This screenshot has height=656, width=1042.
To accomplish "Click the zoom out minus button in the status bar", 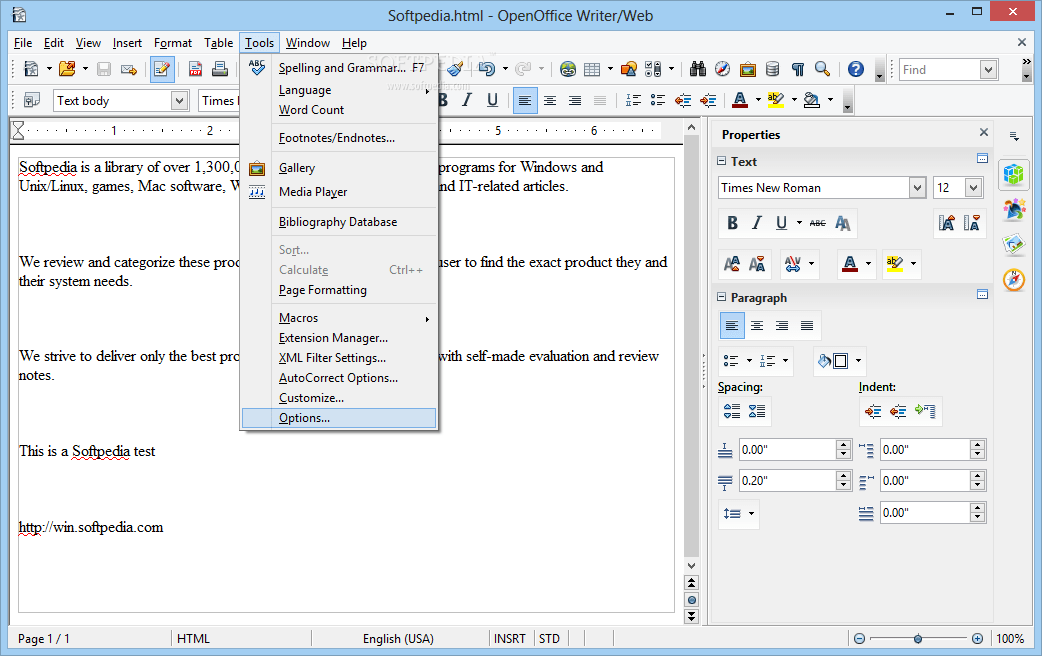I will (x=859, y=639).
